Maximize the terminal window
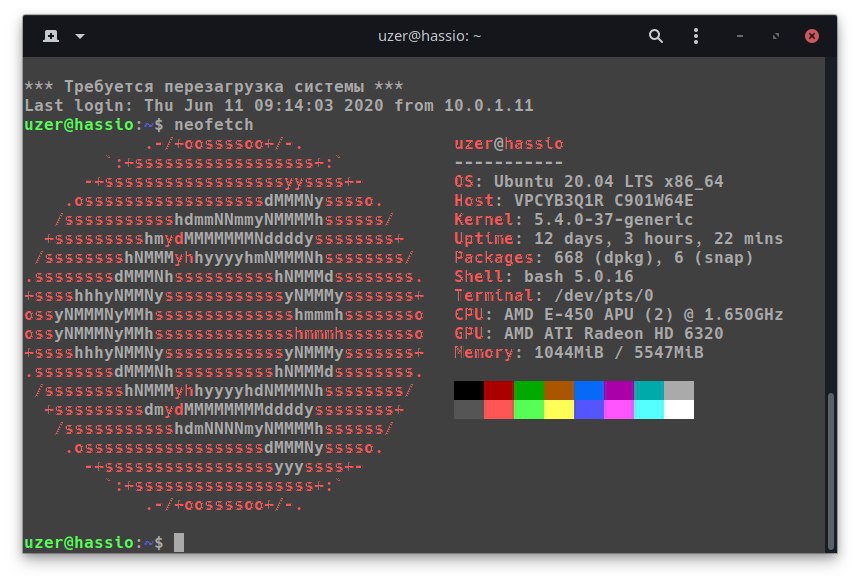Image resolution: width=860 pixels, height=584 pixels. (776, 36)
